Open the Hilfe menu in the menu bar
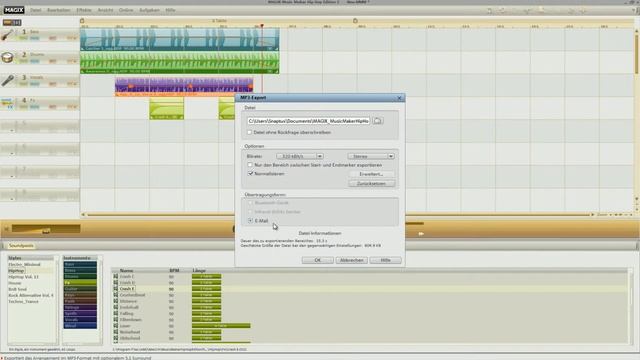 pyautogui.click(x=170, y=10)
